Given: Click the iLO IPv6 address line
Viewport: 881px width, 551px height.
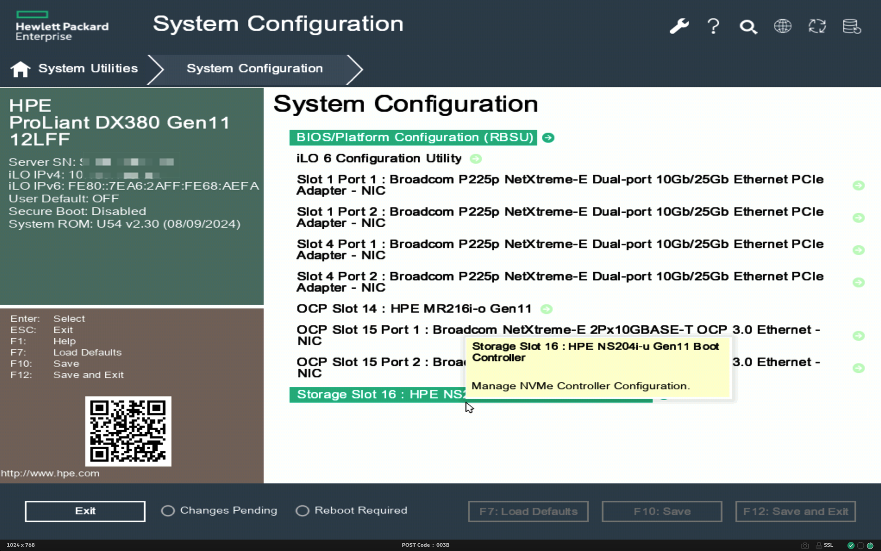Looking at the screenshot, I should (134, 186).
